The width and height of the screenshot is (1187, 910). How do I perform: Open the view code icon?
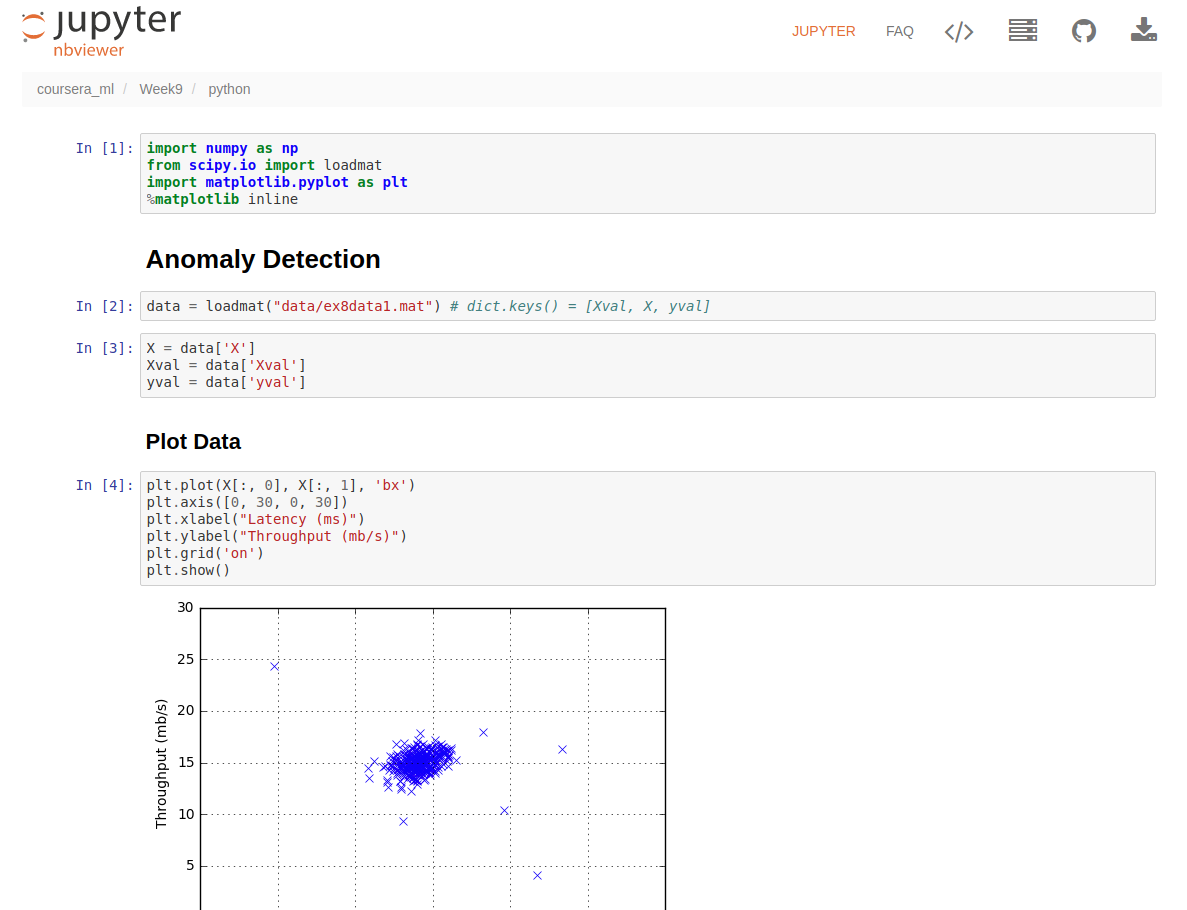958,32
